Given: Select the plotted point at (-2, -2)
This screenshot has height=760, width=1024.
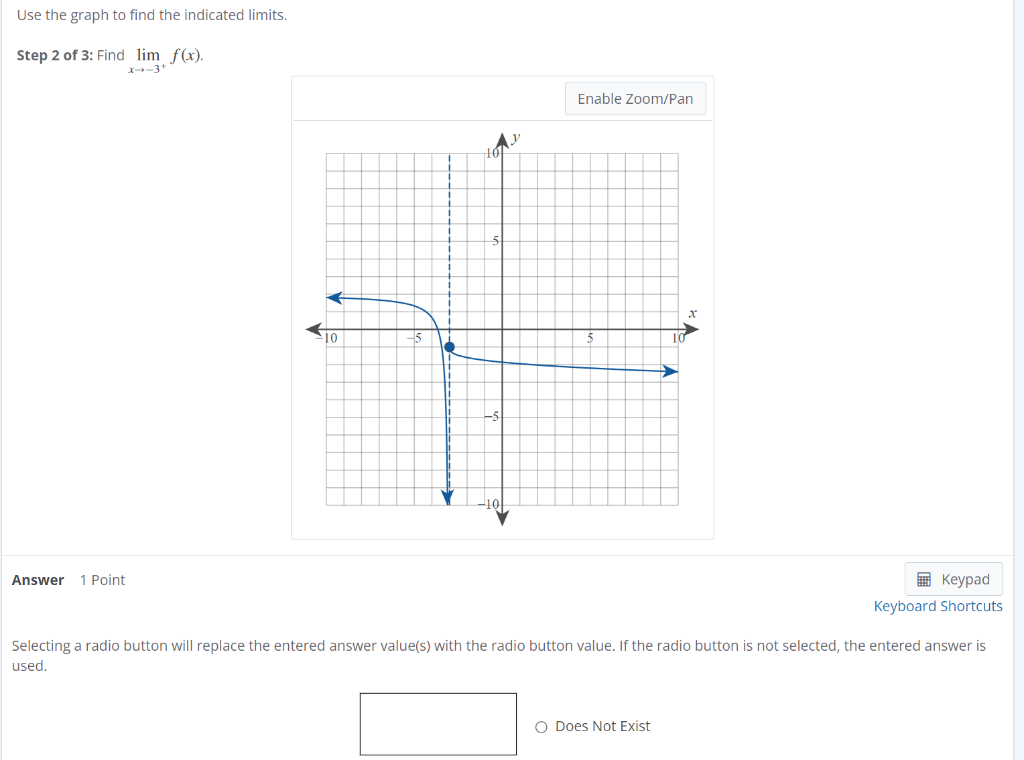Looking at the screenshot, I should pyautogui.click(x=450, y=349).
